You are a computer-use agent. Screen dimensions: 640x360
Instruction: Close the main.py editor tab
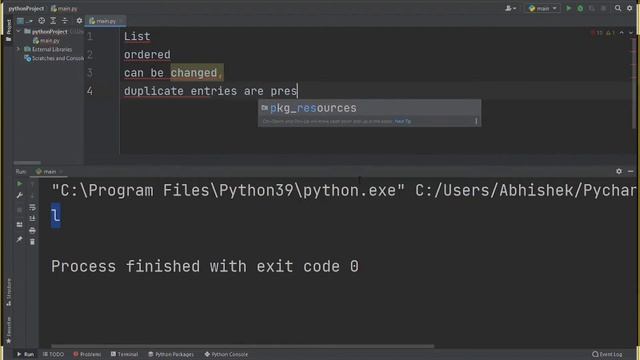coord(121,21)
